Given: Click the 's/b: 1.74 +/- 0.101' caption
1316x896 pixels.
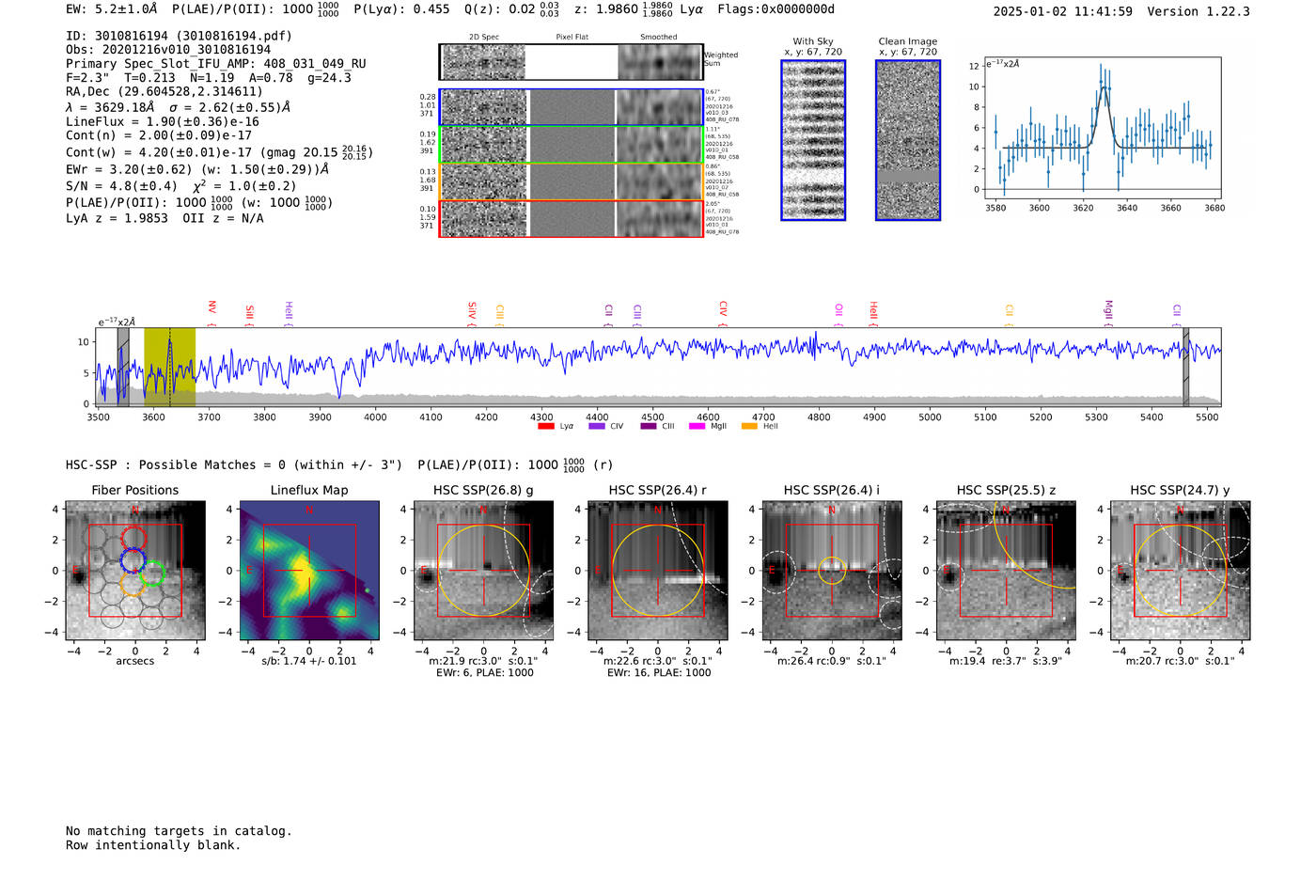Looking at the screenshot, I should point(309,661).
